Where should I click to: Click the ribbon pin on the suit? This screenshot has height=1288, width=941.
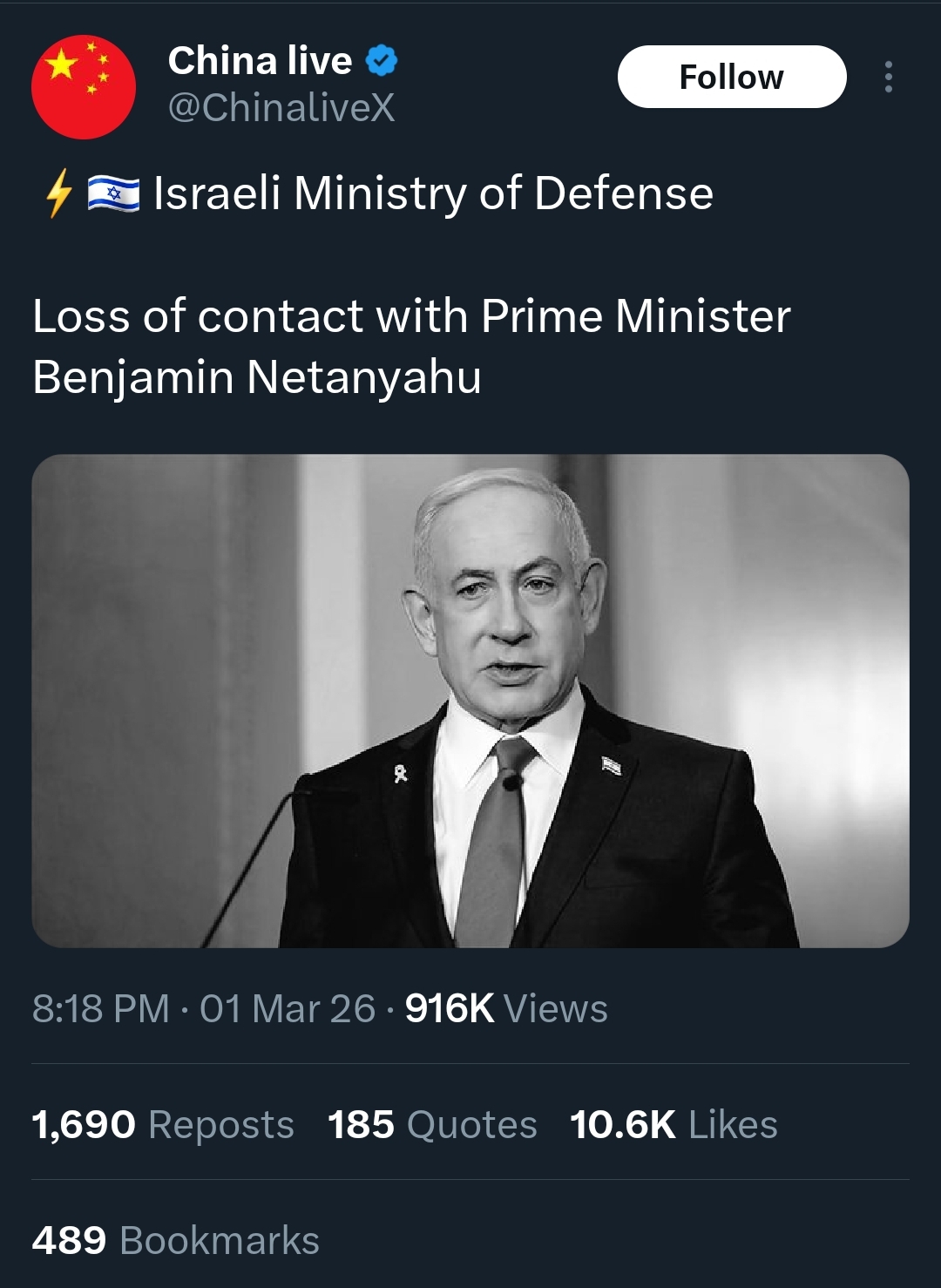401,772
